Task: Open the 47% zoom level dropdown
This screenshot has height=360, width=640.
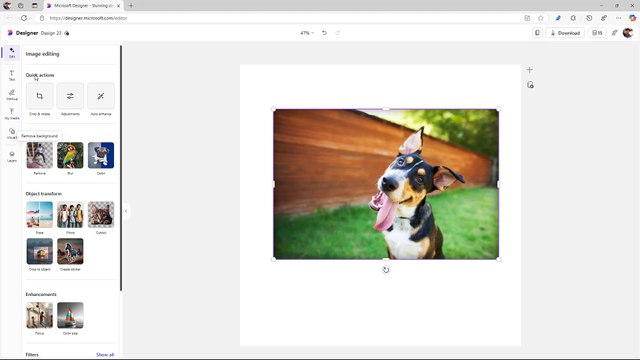Action: tap(307, 33)
